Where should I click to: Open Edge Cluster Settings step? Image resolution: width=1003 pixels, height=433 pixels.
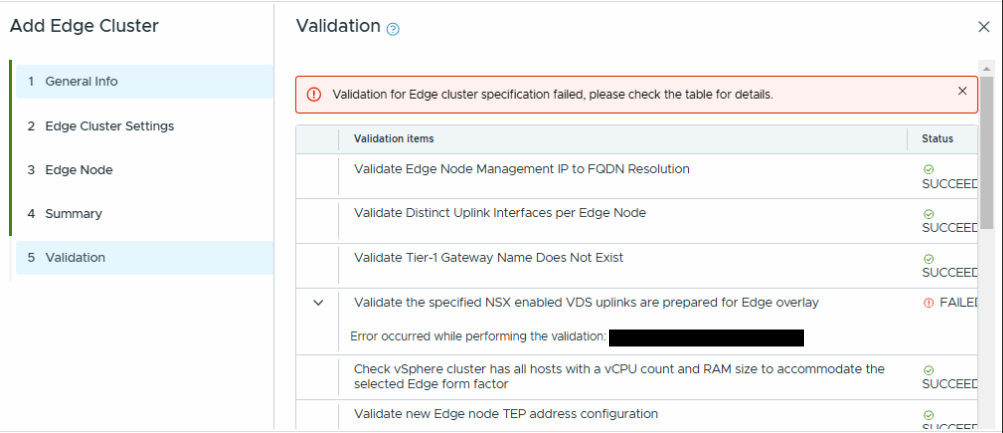[109, 126]
